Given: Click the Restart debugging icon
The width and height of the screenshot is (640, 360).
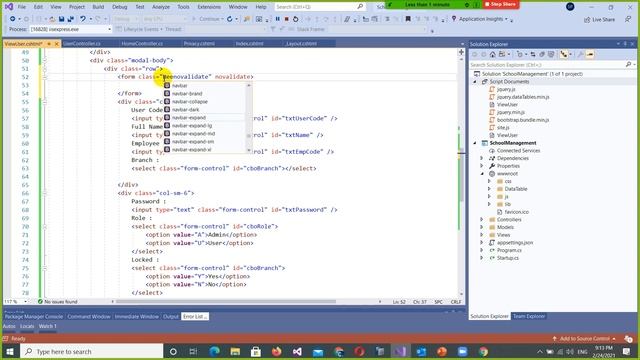Looking at the screenshot, I should coord(296,19).
